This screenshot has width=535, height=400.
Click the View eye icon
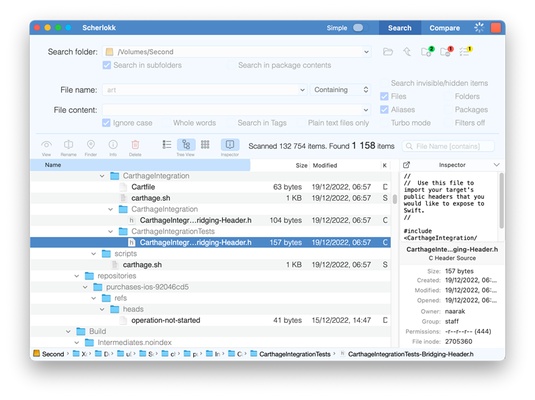(x=46, y=145)
